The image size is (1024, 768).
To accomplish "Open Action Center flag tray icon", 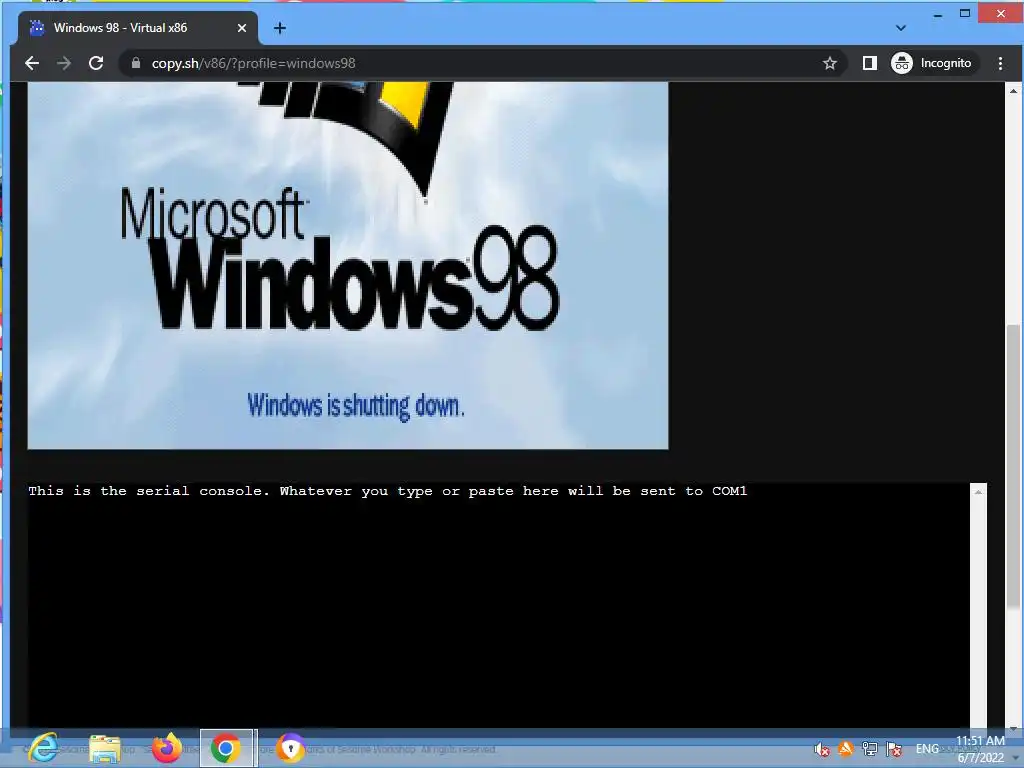I will 894,749.
